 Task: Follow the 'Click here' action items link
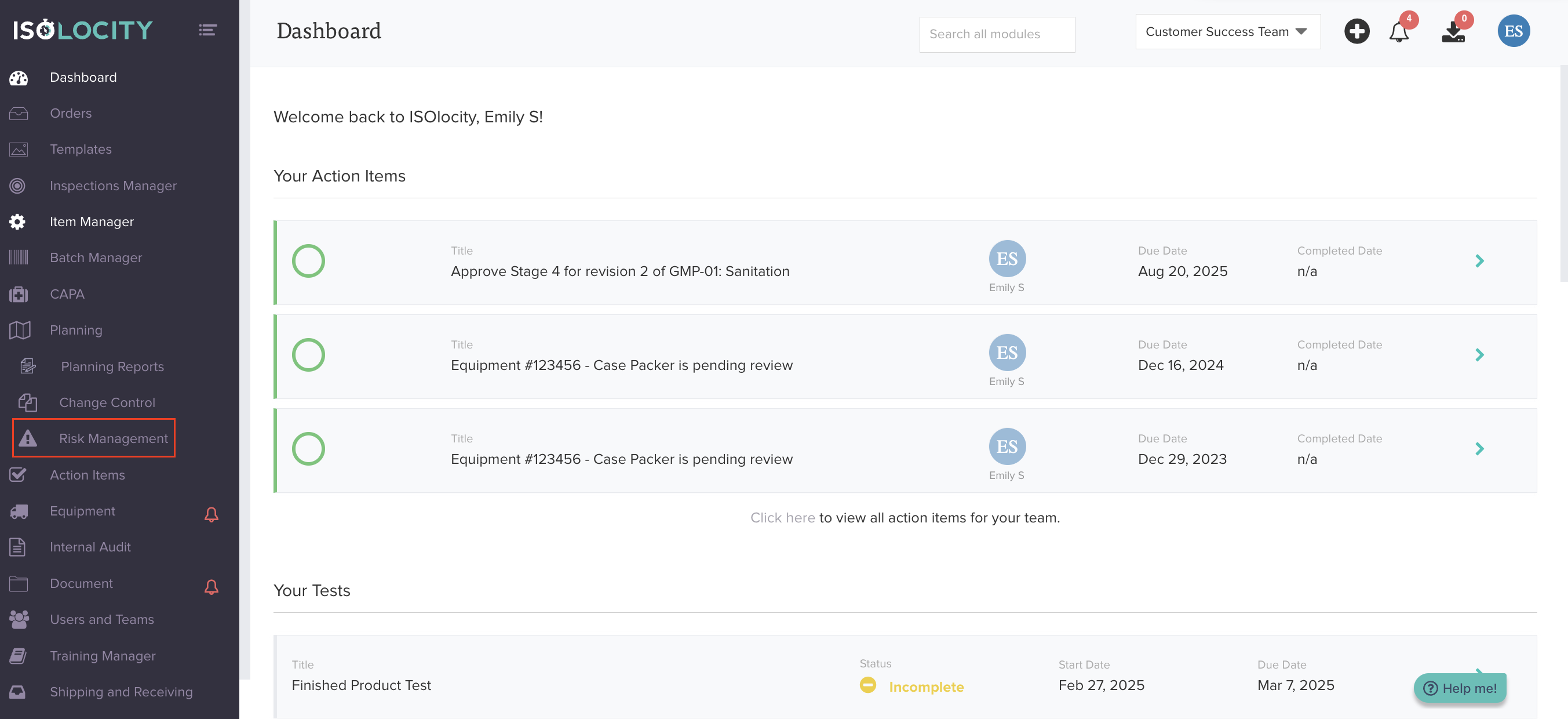pos(782,517)
